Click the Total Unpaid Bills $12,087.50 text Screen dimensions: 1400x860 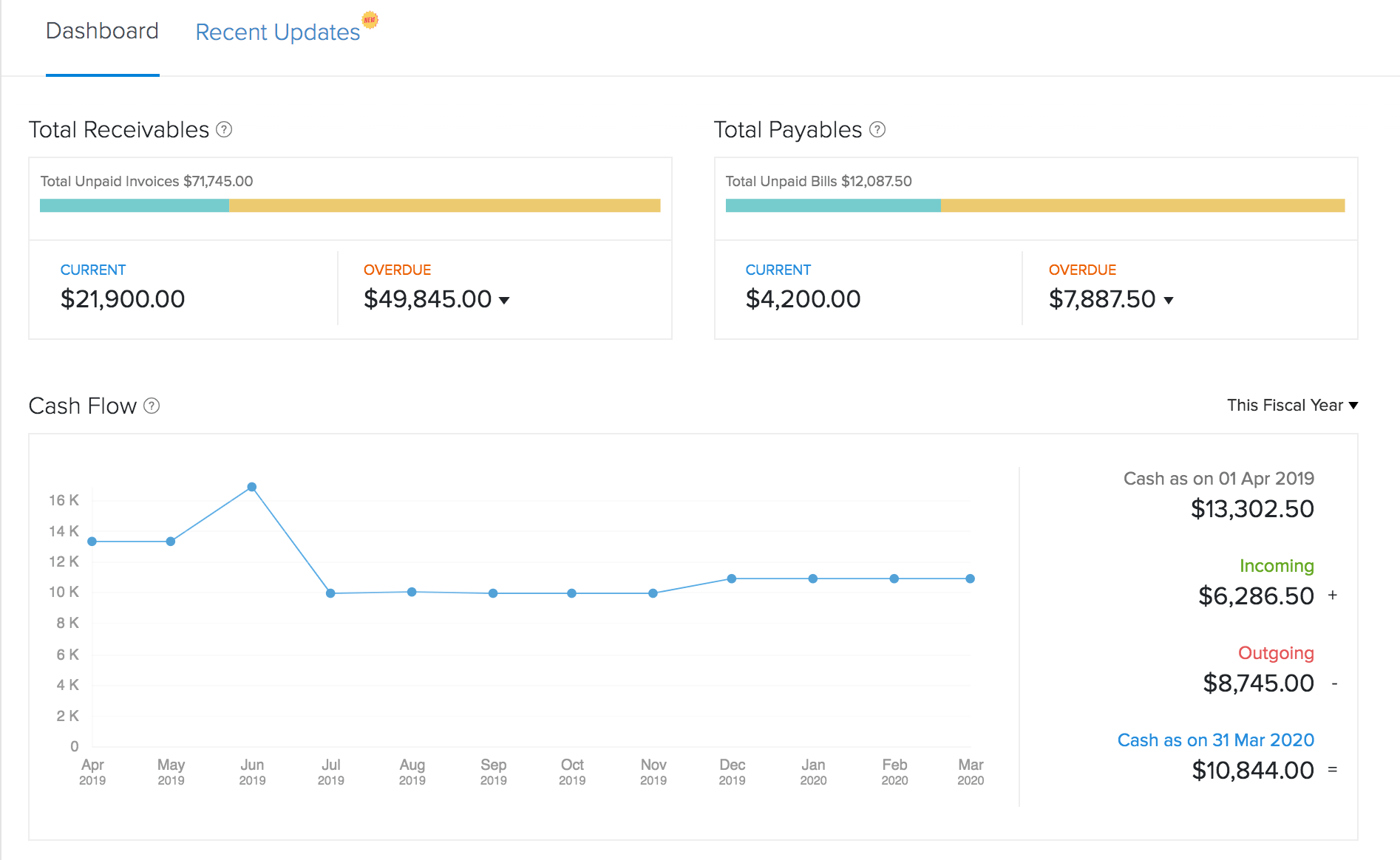(819, 181)
